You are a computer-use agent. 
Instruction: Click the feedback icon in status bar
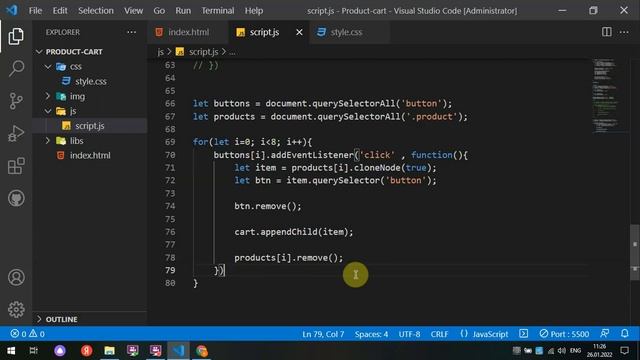[604, 334]
